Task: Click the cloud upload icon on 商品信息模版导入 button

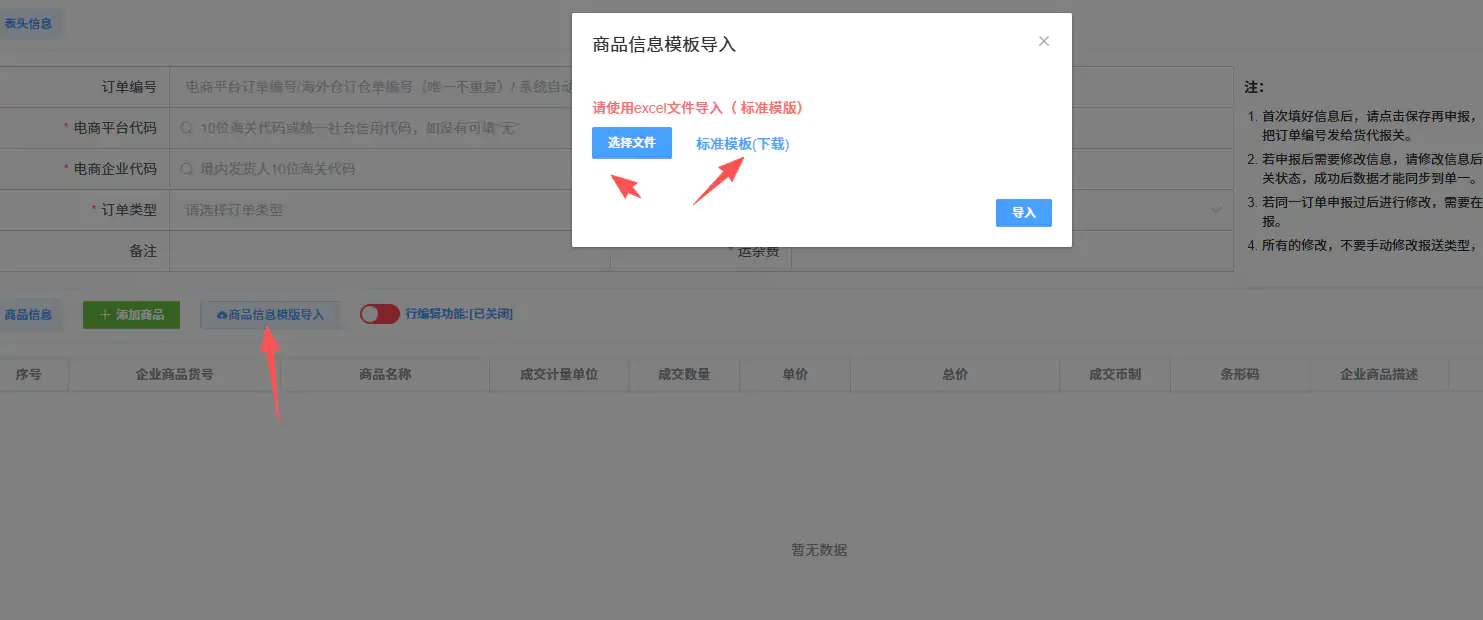Action: click(x=222, y=314)
